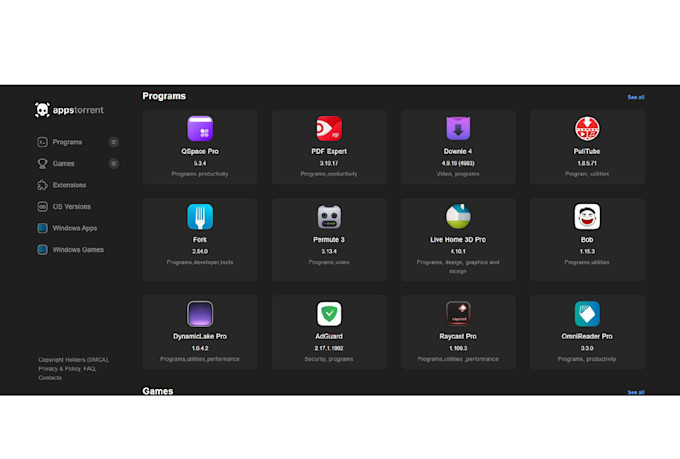Click the Games trophy icon
Viewport: 680px width, 459px height.
pos(42,164)
